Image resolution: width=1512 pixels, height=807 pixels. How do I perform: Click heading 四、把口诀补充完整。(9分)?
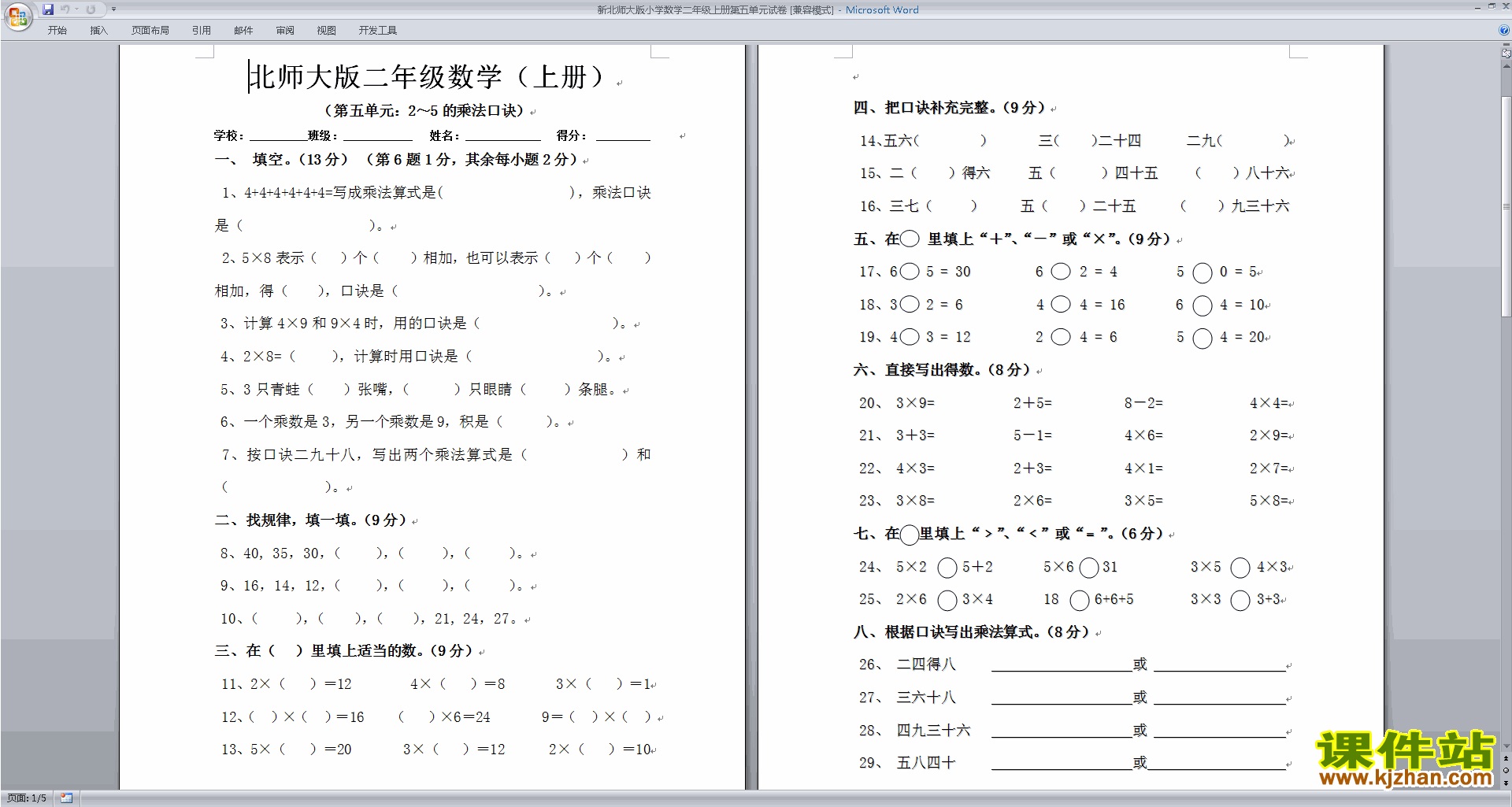pyautogui.click(x=949, y=108)
